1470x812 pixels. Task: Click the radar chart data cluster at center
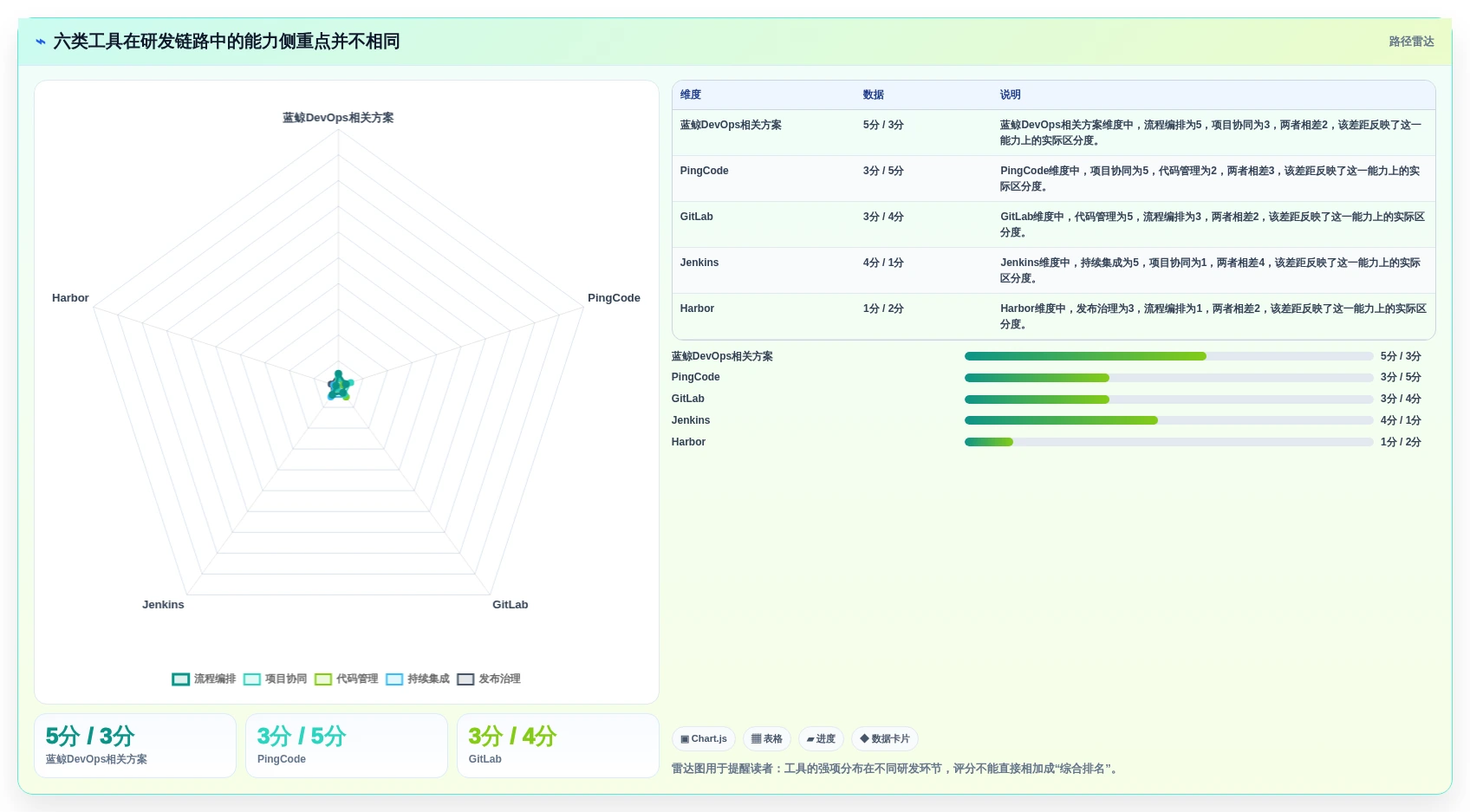click(x=340, y=386)
